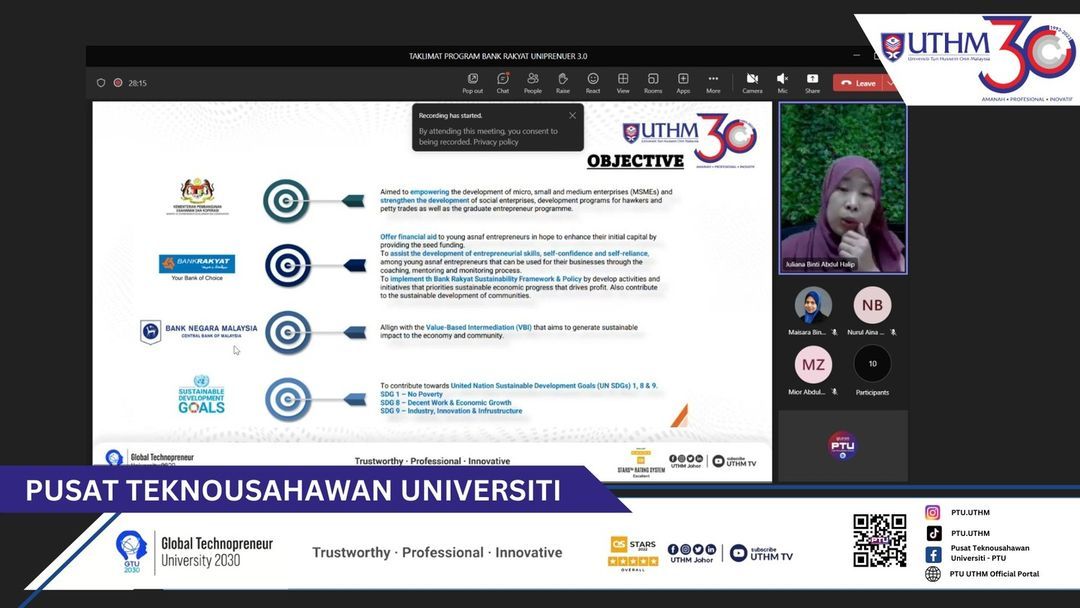Expand the arrow beside Leave button
This screenshot has width=1080, height=608.
[x=889, y=83]
